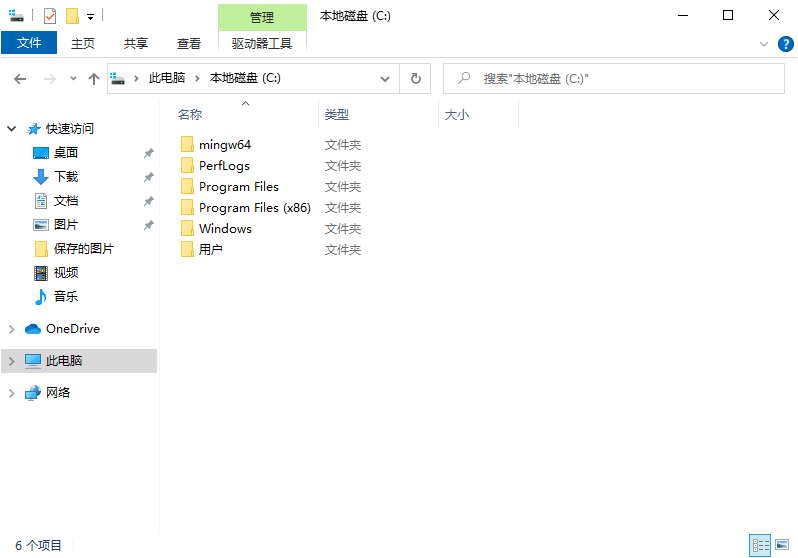Open Downloads in Quick access
The height and width of the screenshot is (558, 798).
coord(66,177)
